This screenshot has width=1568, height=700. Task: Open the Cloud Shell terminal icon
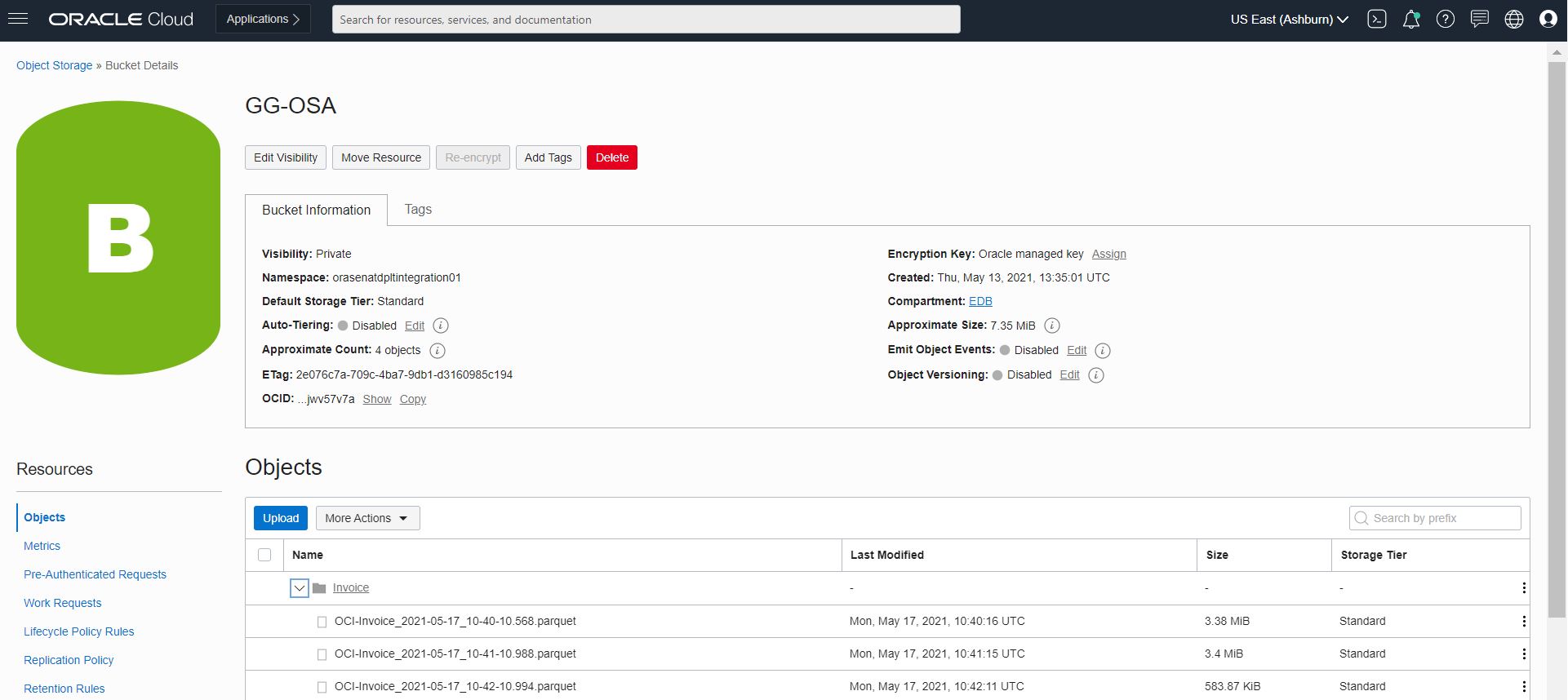click(x=1377, y=20)
